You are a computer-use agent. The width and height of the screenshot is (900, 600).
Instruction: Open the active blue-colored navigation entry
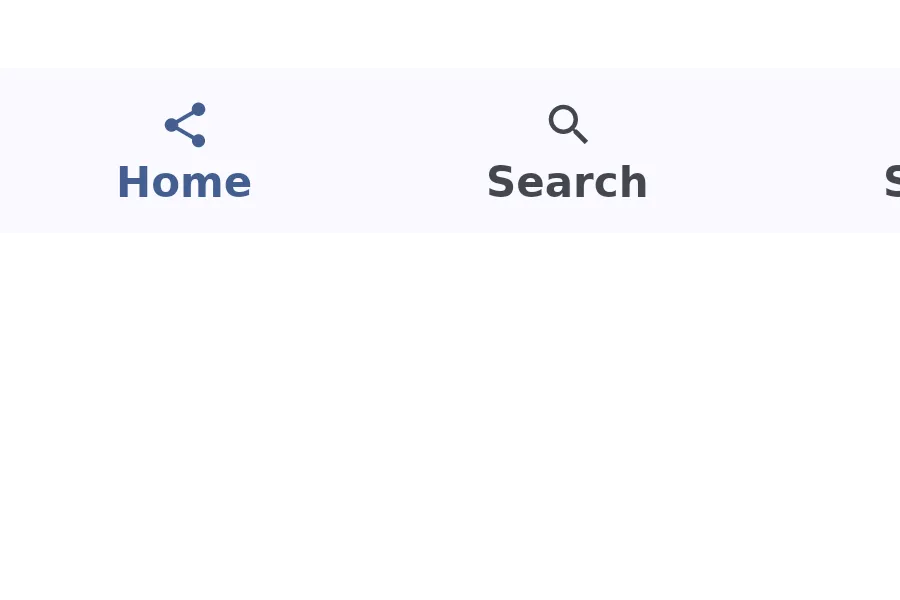[x=185, y=150]
